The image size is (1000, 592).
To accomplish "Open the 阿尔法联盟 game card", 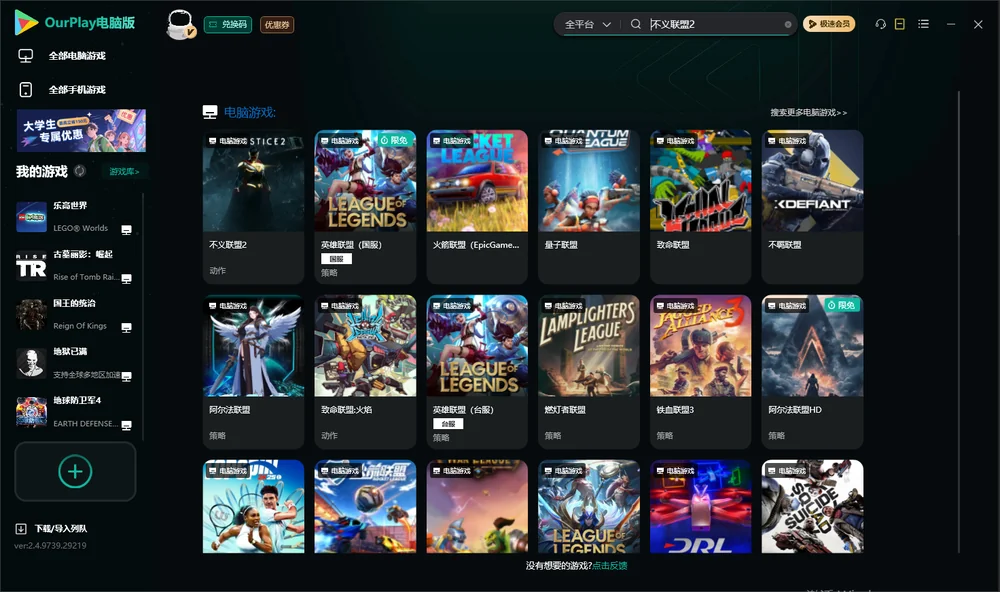I will tap(253, 372).
